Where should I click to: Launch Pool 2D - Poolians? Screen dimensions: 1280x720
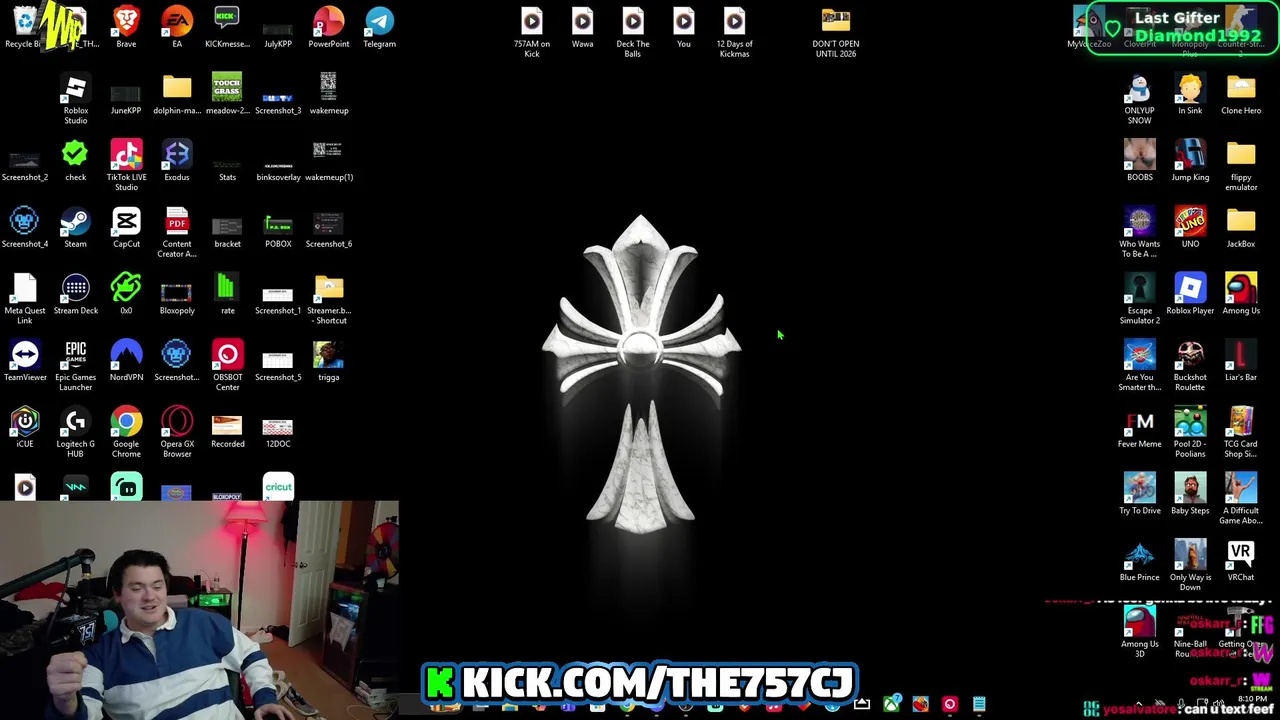click(x=1190, y=432)
